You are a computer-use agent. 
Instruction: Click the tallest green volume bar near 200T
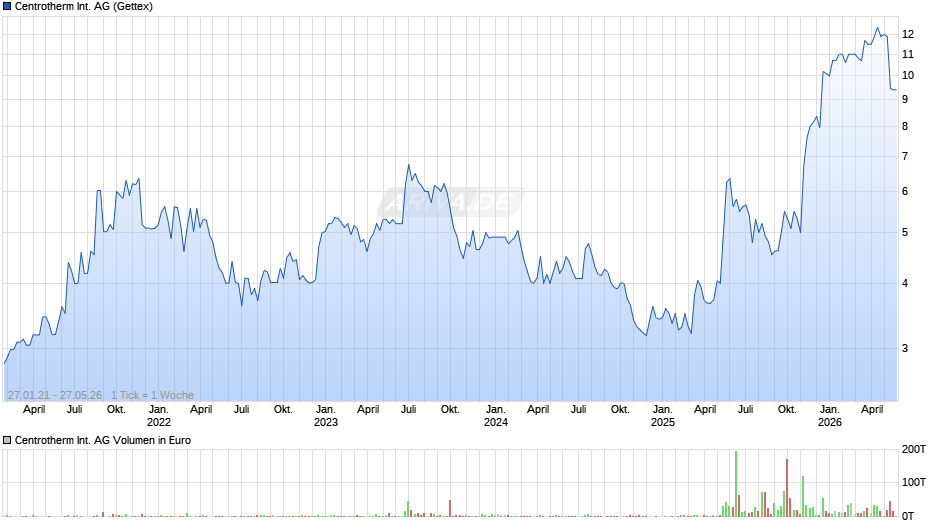point(736,484)
